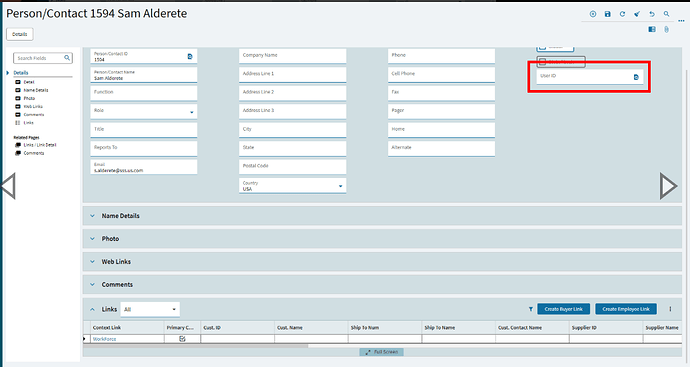Click the magnifier in Search Fields box
Screen dimensions: 690x367
tap(67, 58)
